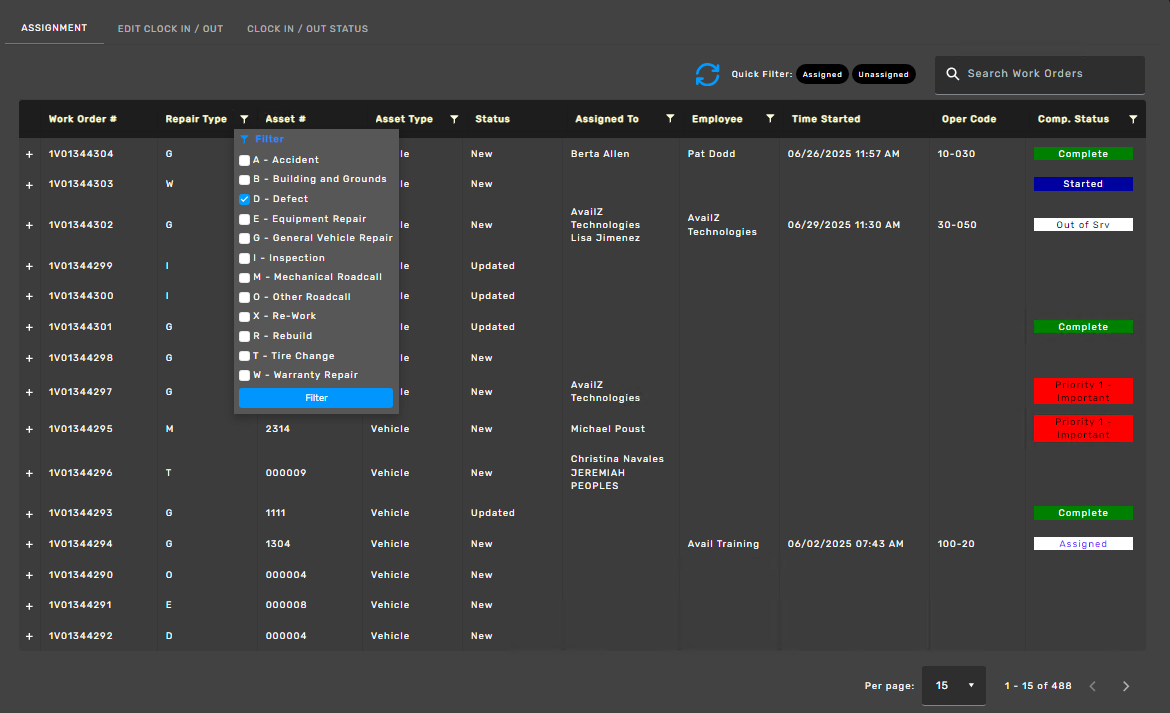Enable the W - Warranty Repair checkbox
This screenshot has height=713, width=1170.
(x=245, y=376)
